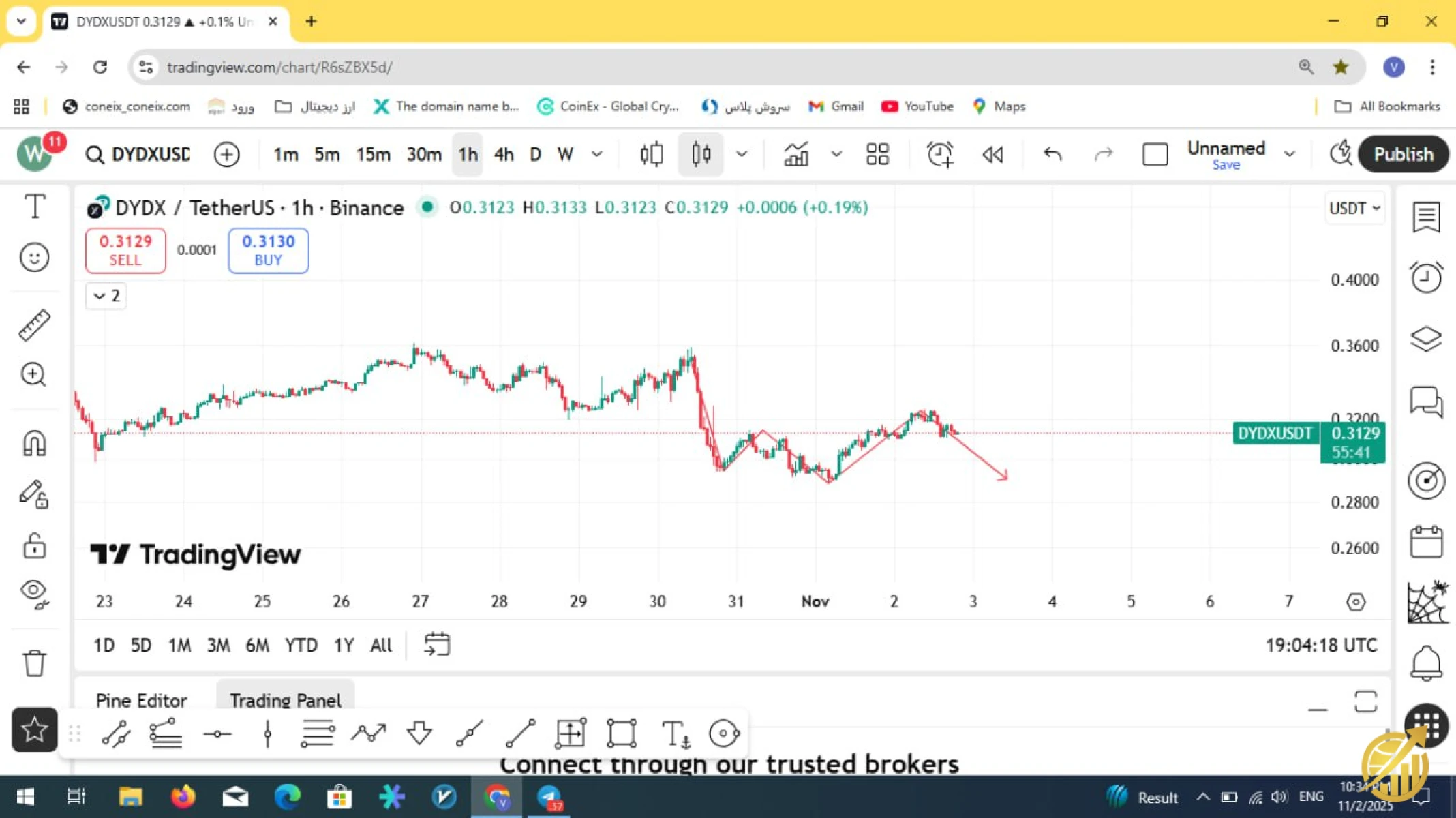Open the bar style icon left of candles
1456x818 pixels.
(x=652, y=154)
